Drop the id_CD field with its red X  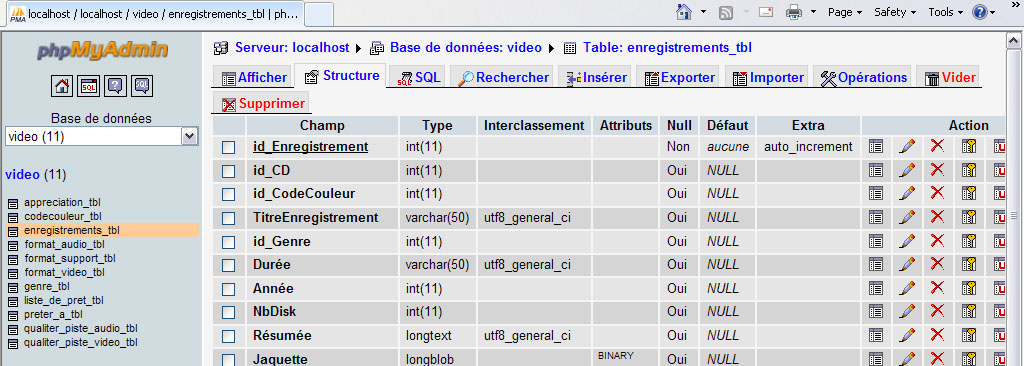click(937, 170)
